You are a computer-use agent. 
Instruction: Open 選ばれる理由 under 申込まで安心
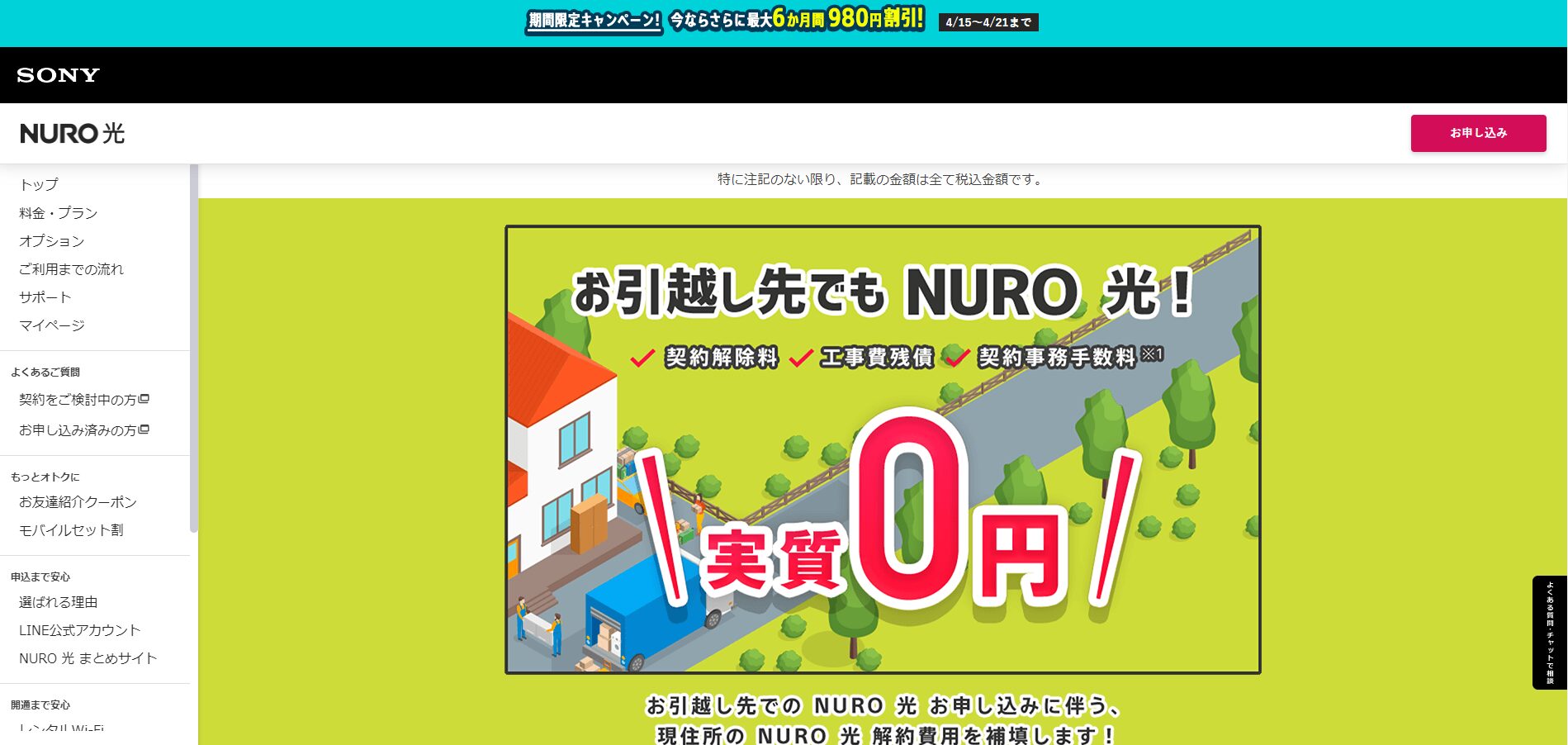coord(58,601)
